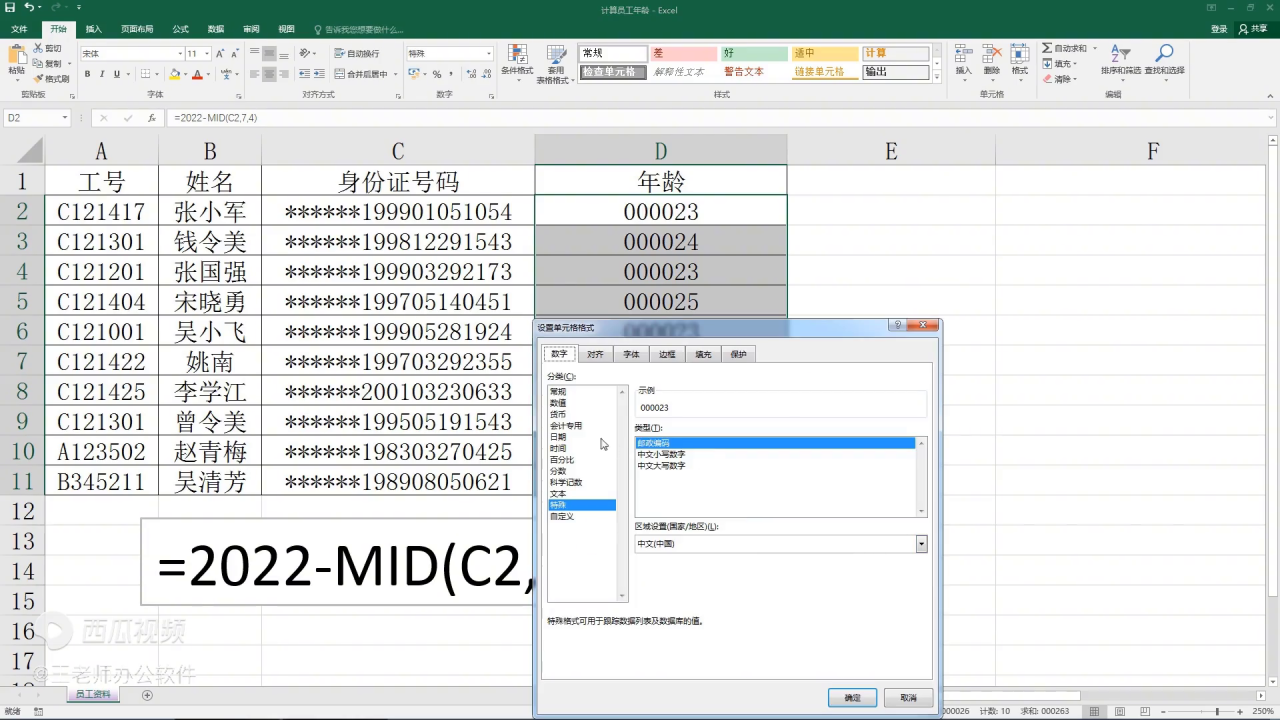Switch to the 对齐 tab in the dialog
This screenshot has height=720, width=1280.
point(595,354)
